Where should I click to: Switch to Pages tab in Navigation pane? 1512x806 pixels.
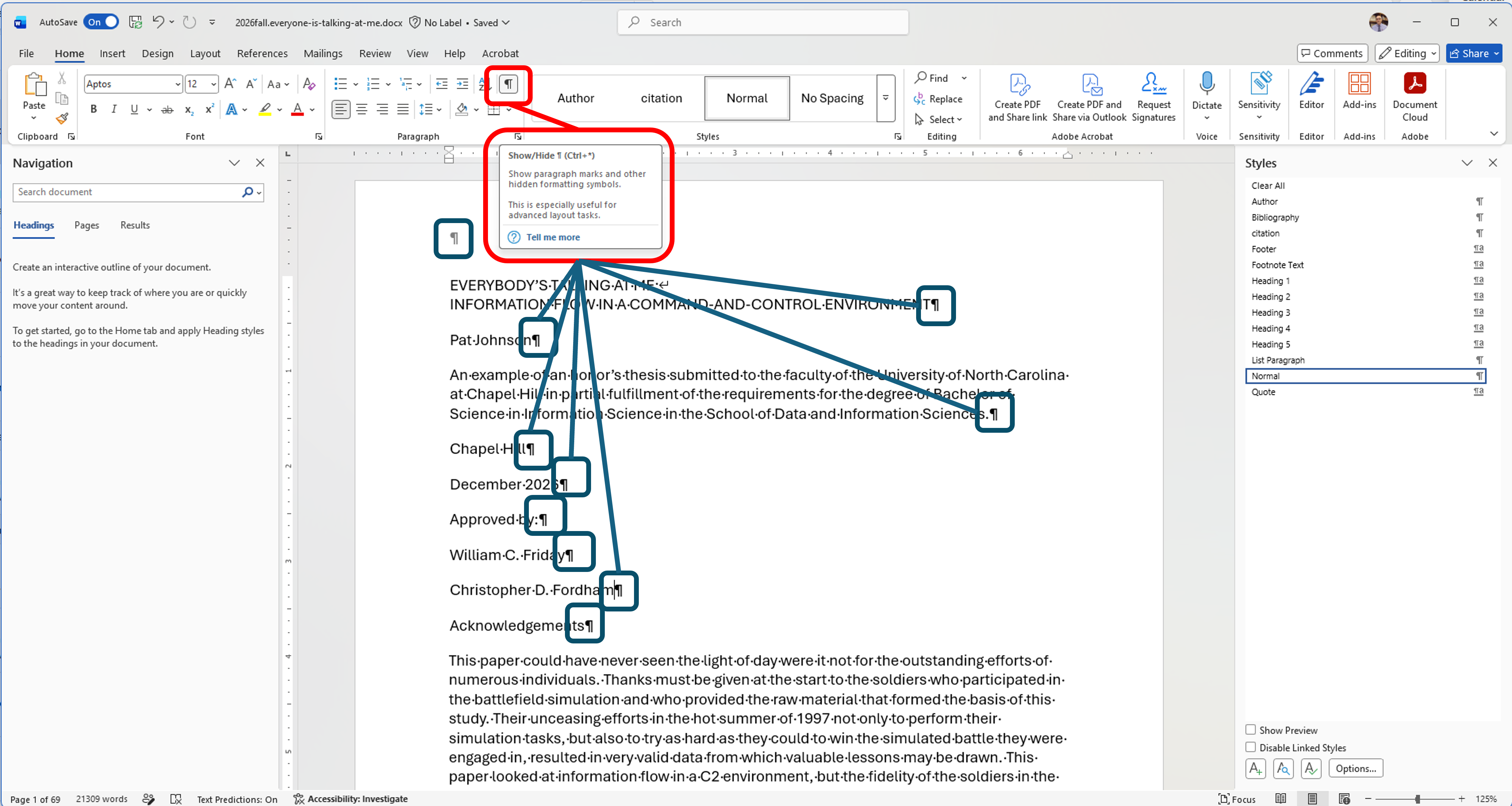(x=87, y=225)
